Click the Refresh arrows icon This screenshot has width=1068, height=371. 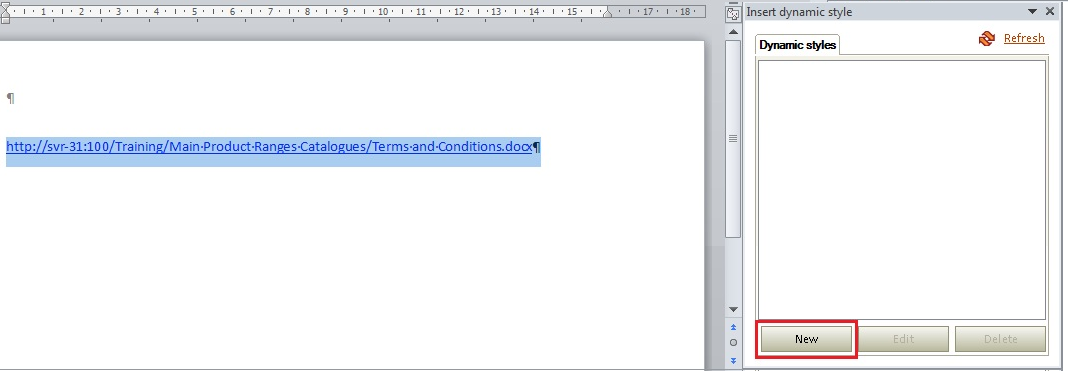(986, 39)
